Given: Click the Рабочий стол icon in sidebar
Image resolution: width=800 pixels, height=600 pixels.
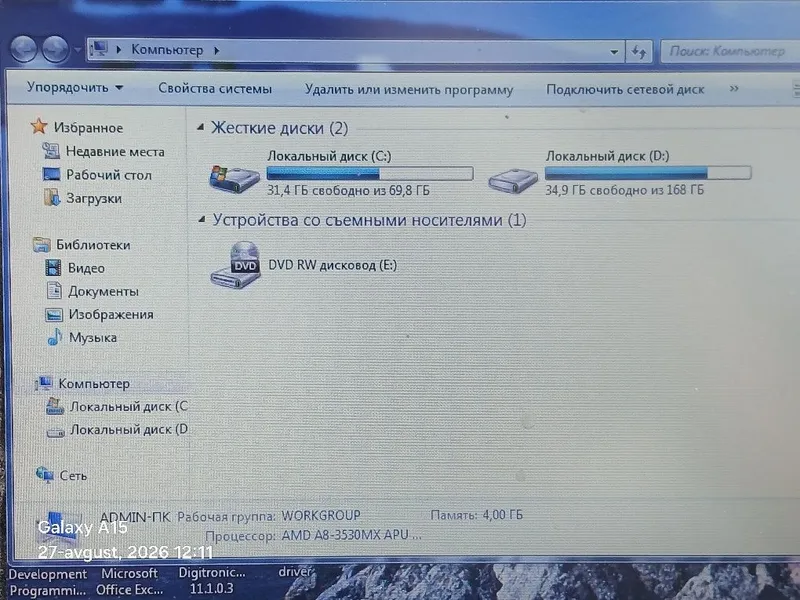Looking at the screenshot, I should [51, 174].
